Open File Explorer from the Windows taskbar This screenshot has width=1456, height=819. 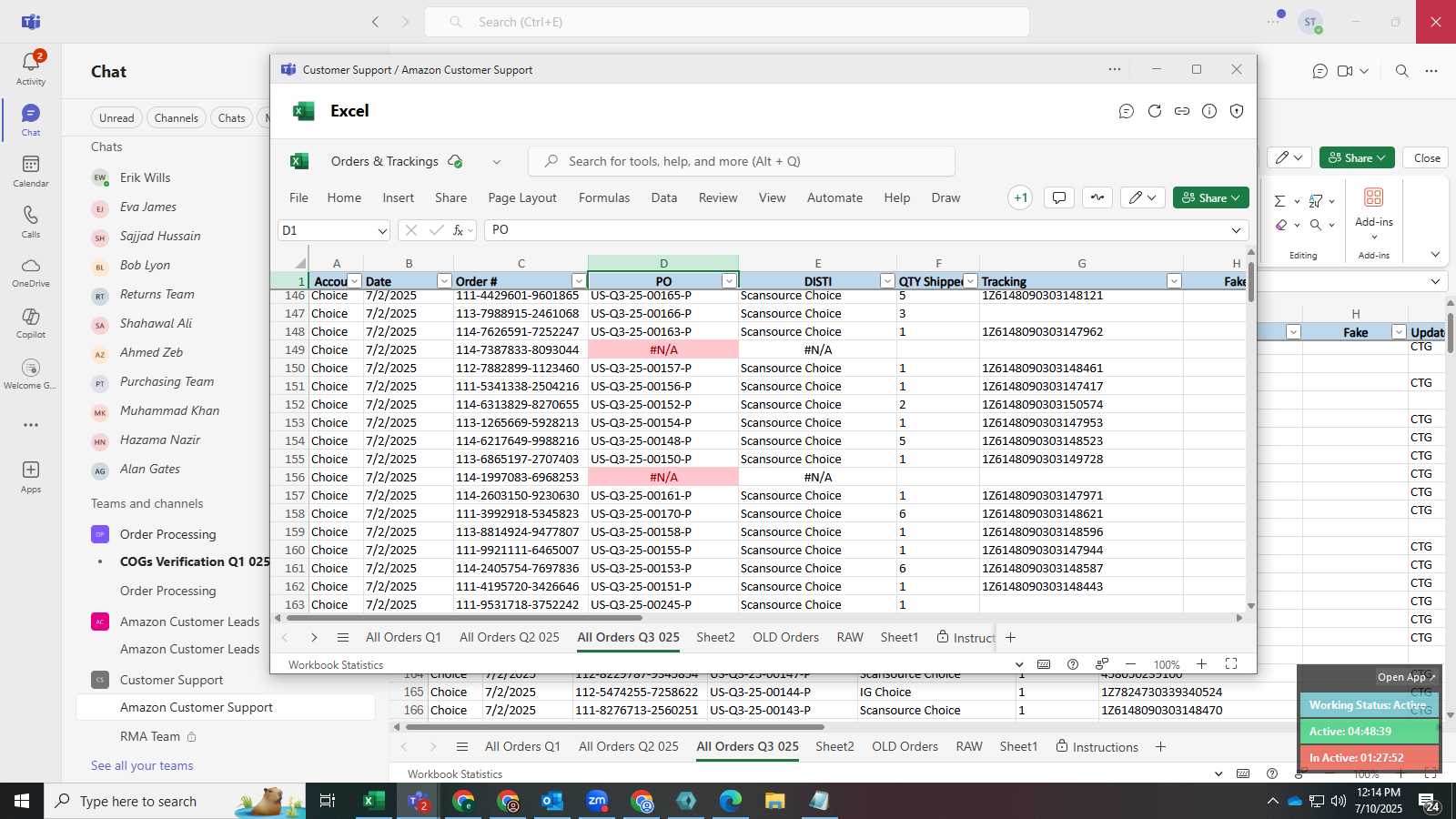point(774,801)
